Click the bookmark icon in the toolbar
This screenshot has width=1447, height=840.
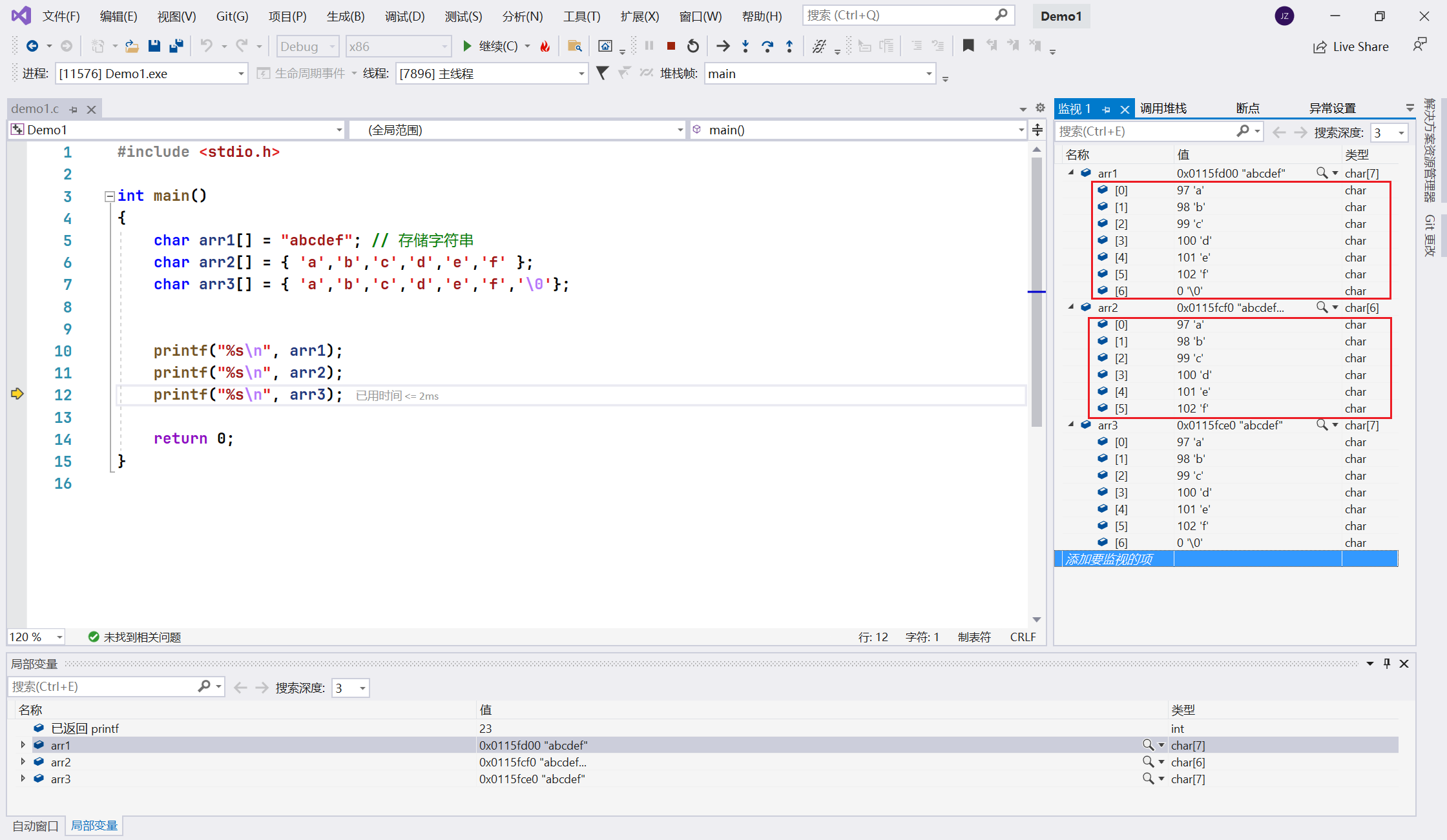pos(968,46)
